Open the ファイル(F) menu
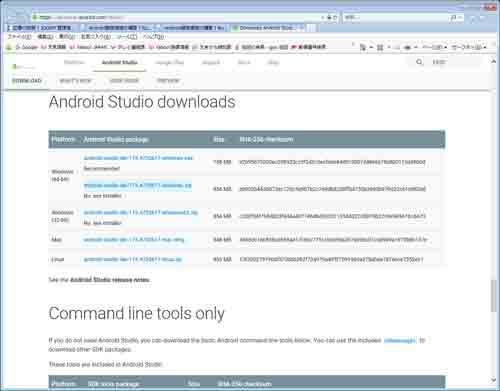Image resolution: width=500 pixels, height=391 pixels. click(19, 37)
